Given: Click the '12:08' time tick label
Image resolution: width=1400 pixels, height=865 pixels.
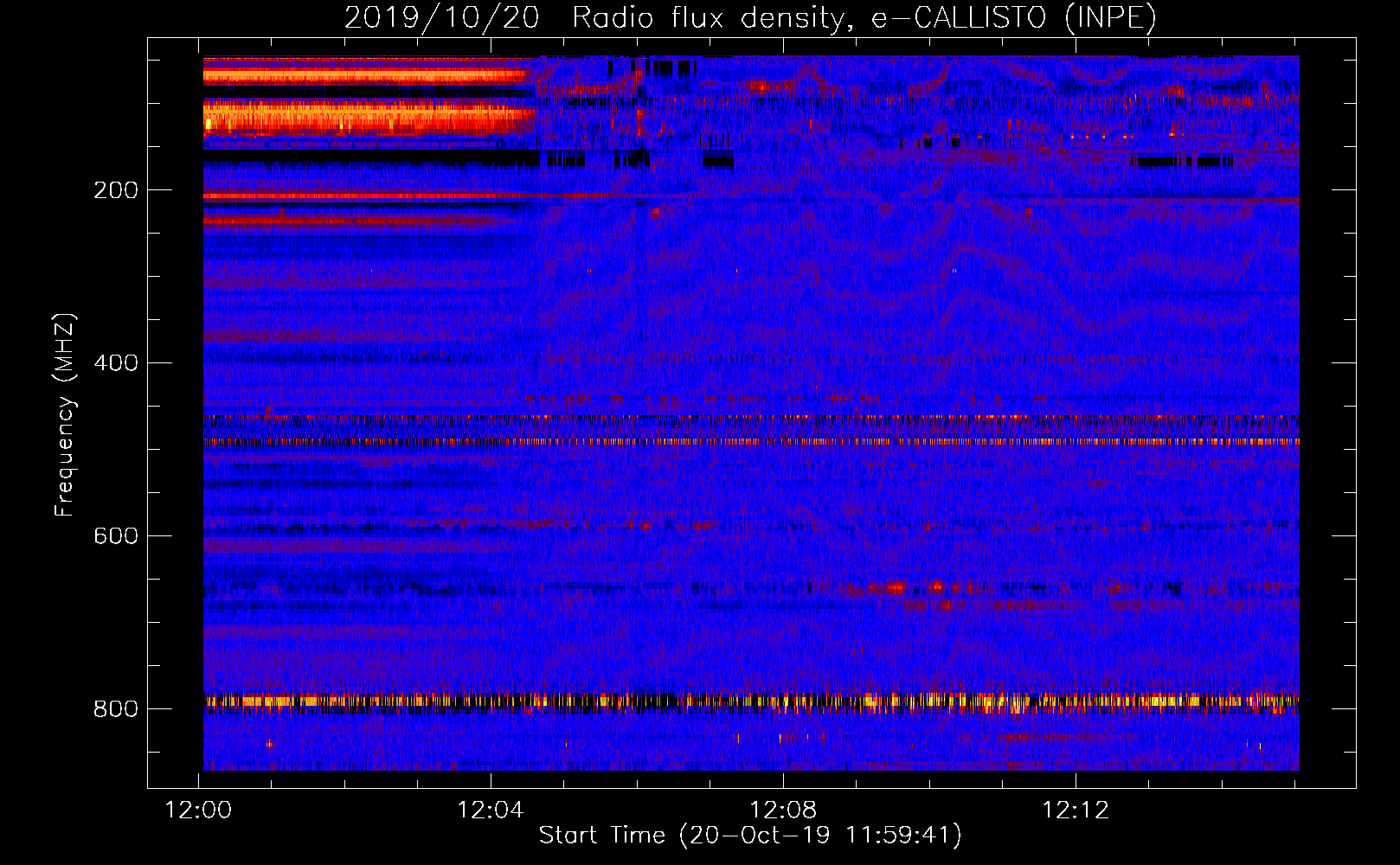Looking at the screenshot, I should coord(783,811).
